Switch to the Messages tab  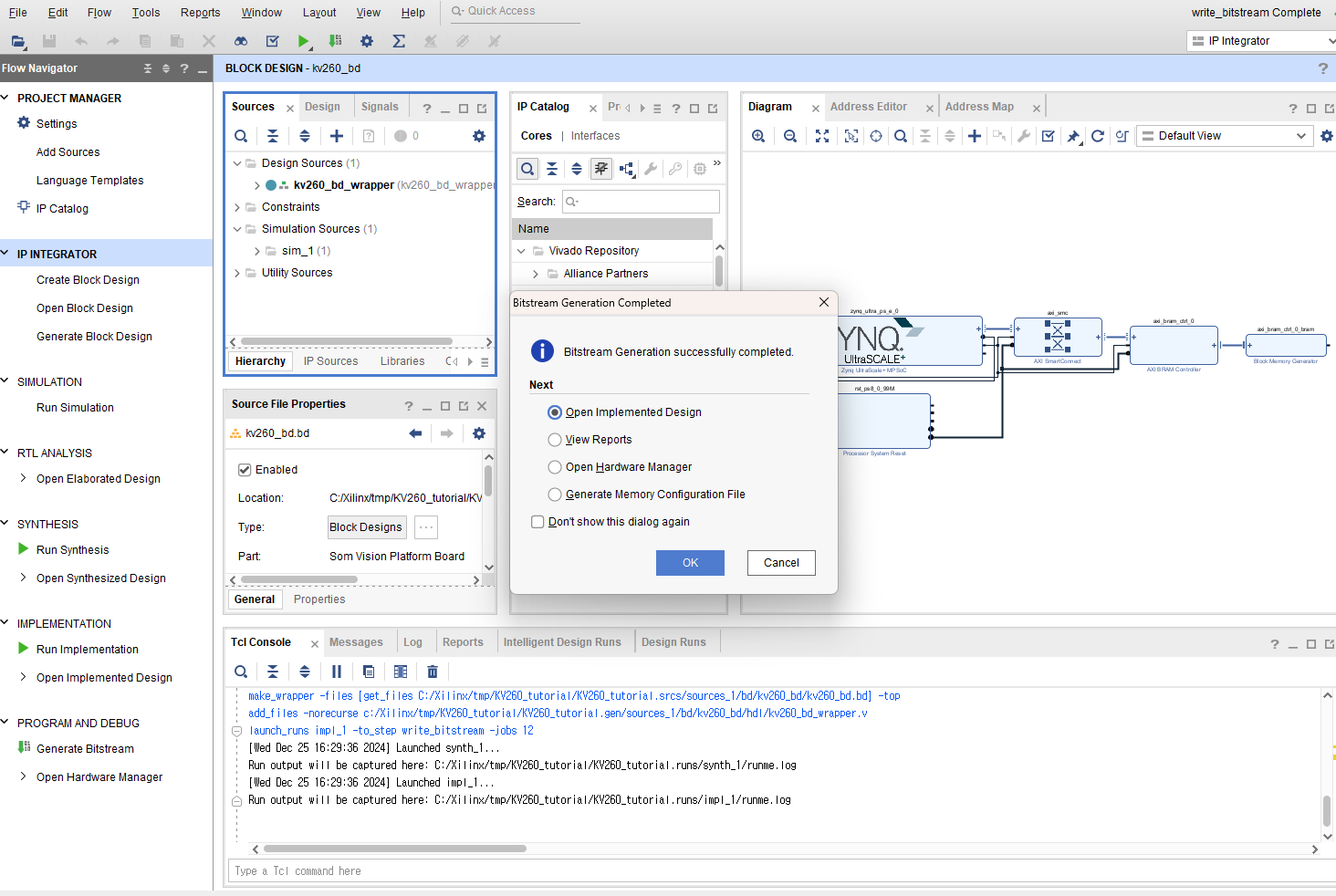(356, 642)
